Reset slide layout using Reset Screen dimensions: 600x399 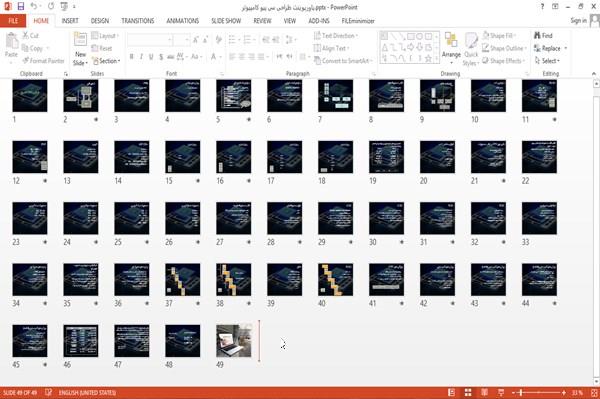[102, 48]
